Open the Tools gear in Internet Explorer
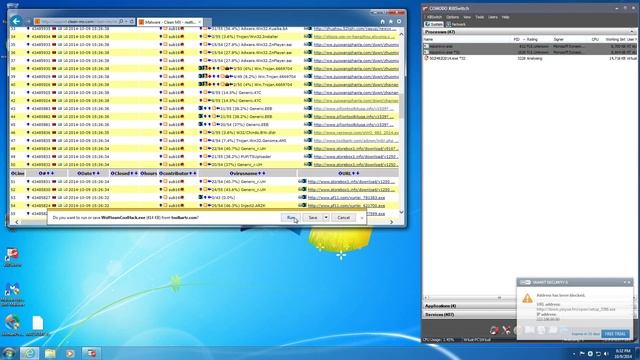The width and height of the screenshot is (640, 360). 399,22
